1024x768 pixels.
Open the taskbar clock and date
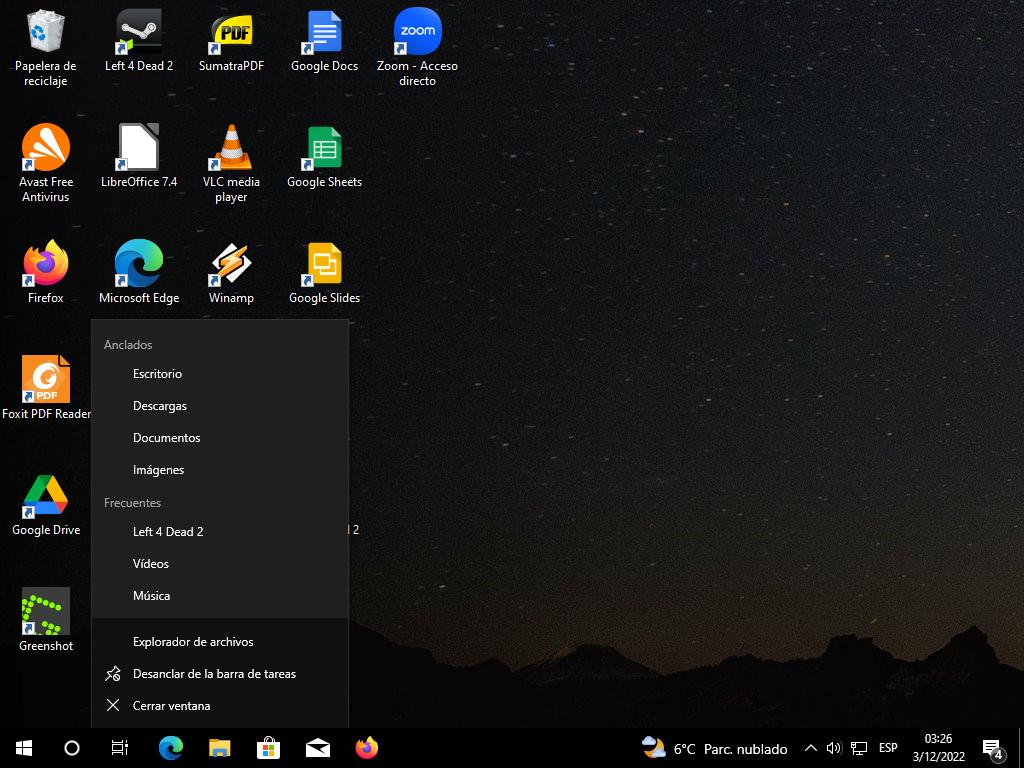[938, 748]
